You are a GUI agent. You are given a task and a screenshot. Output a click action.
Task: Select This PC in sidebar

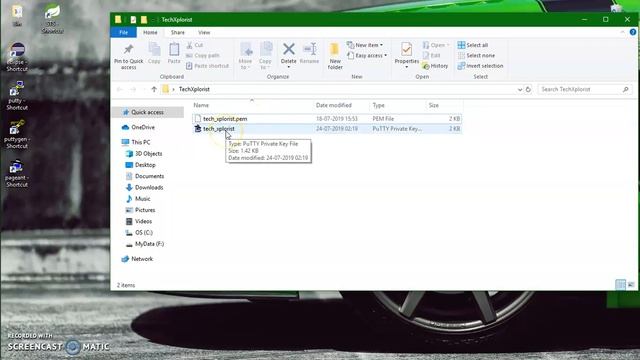click(140, 142)
